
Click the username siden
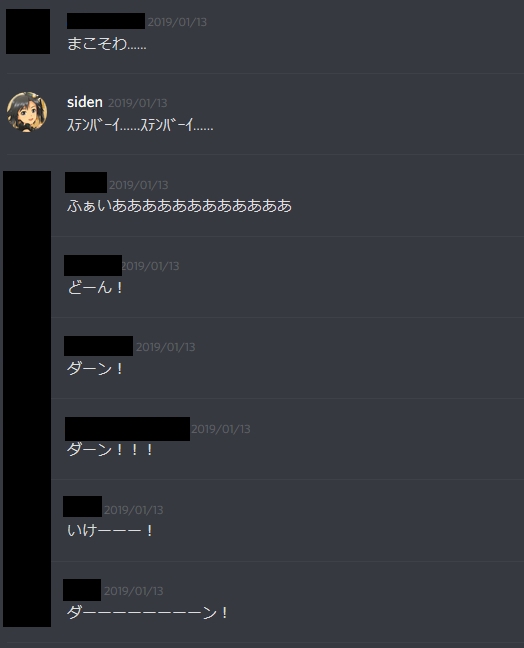85,102
